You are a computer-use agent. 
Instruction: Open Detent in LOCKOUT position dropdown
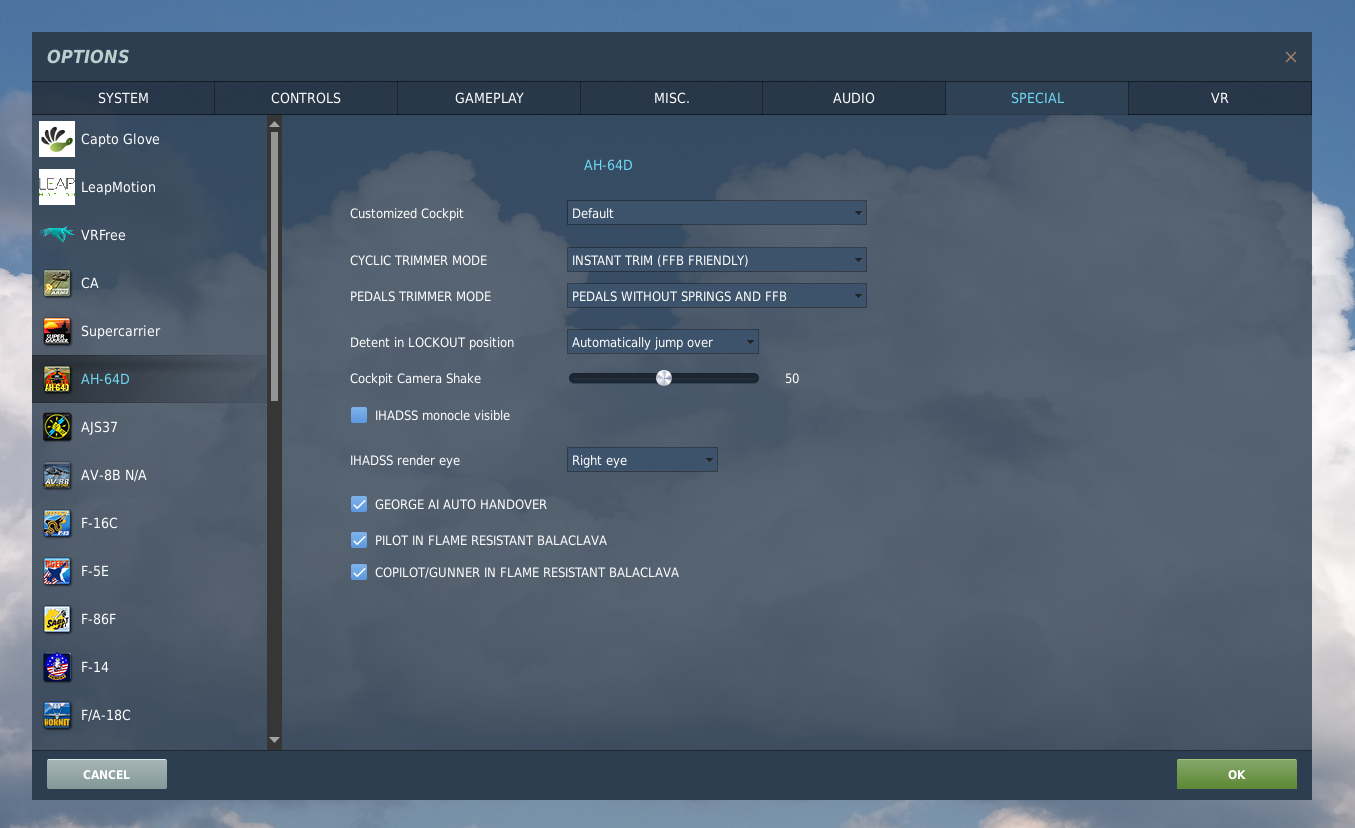tap(663, 342)
